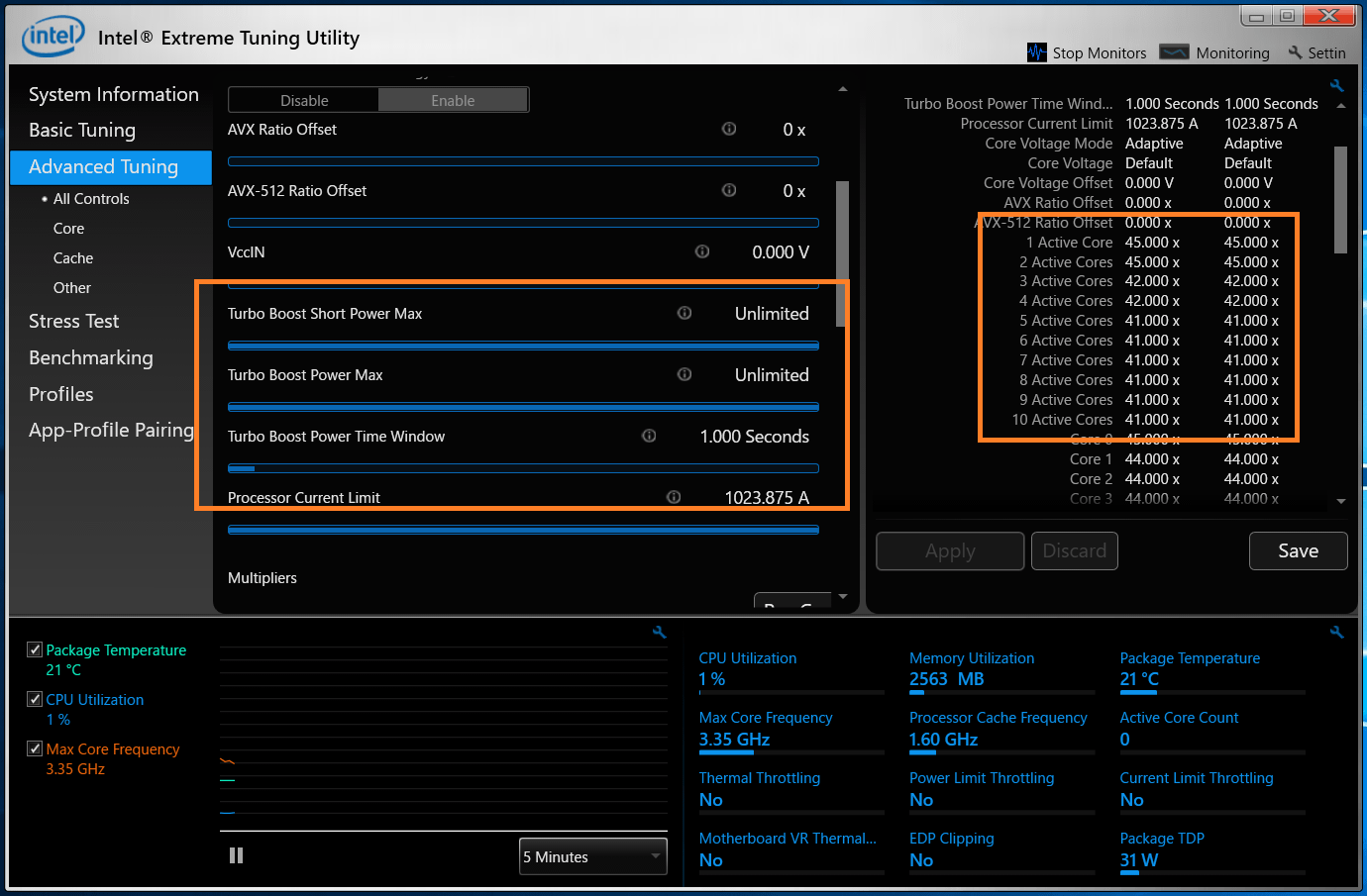1367x896 pixels.
Task: Open graph settings wrench above the chart
Action: tap(660, 632)
